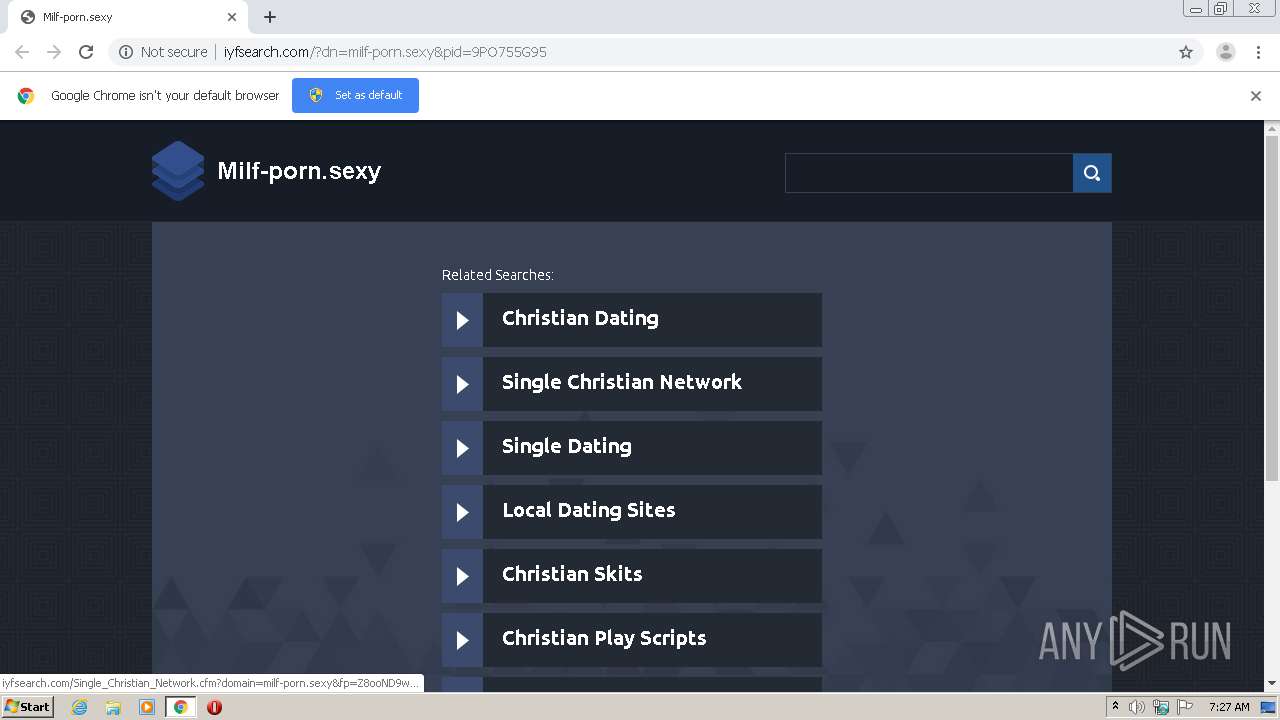Click the Show desktop button on taskbar
Screen dimensions: 1280x720
tap(1269, 707)
